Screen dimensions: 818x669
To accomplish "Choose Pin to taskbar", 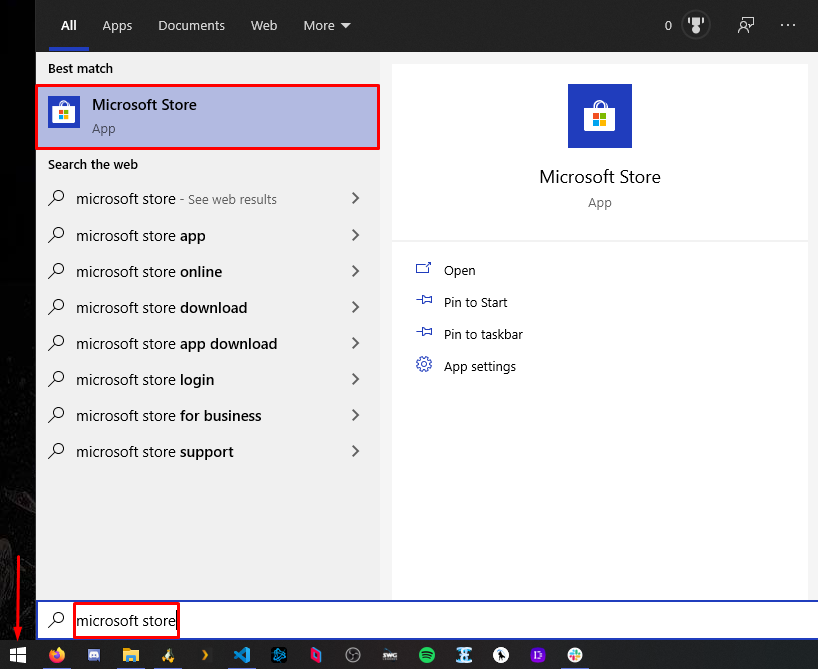I will click(483, 334).
